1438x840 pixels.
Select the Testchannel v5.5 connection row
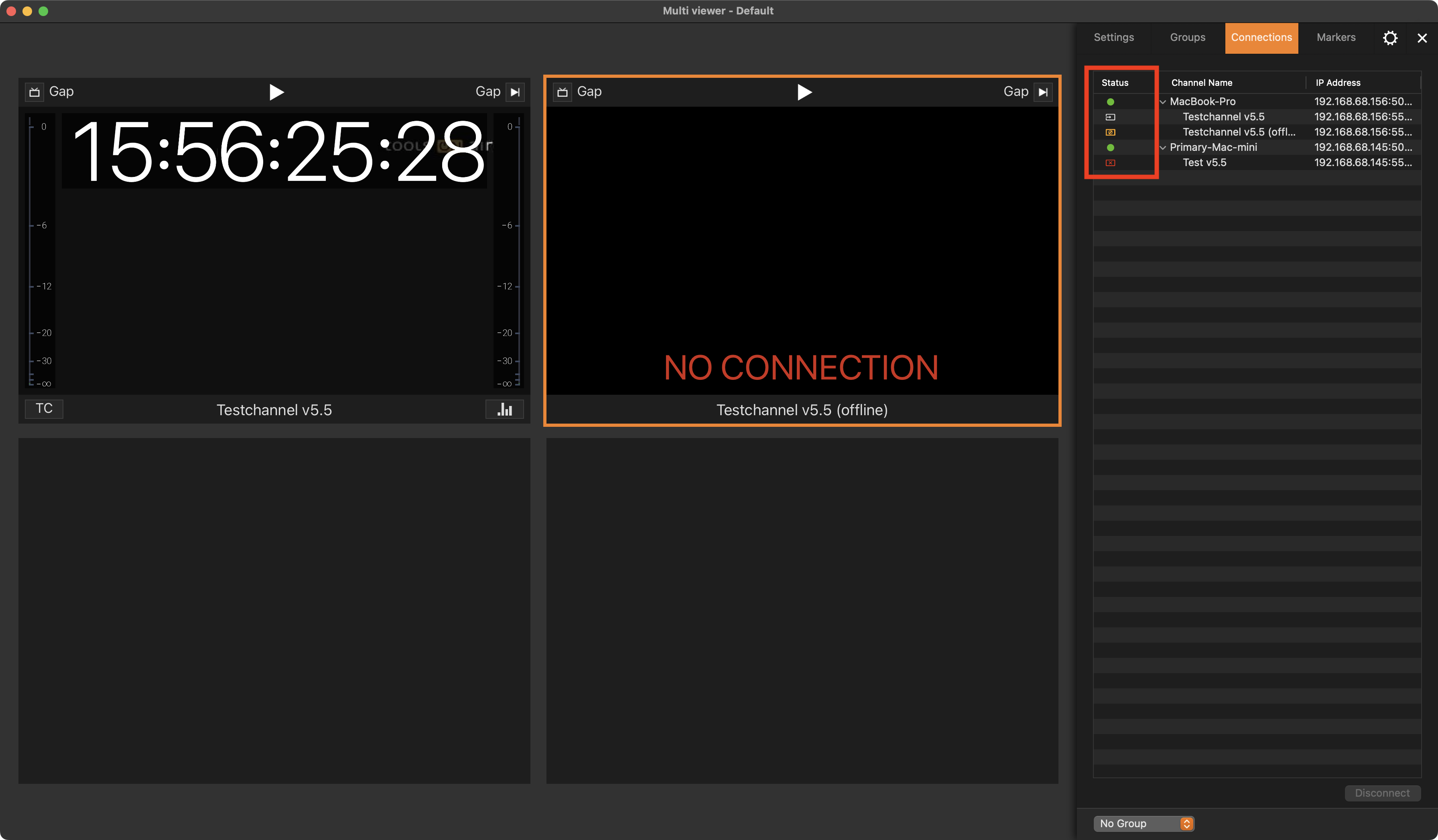pyautogui.click(x=1257, y=117)
